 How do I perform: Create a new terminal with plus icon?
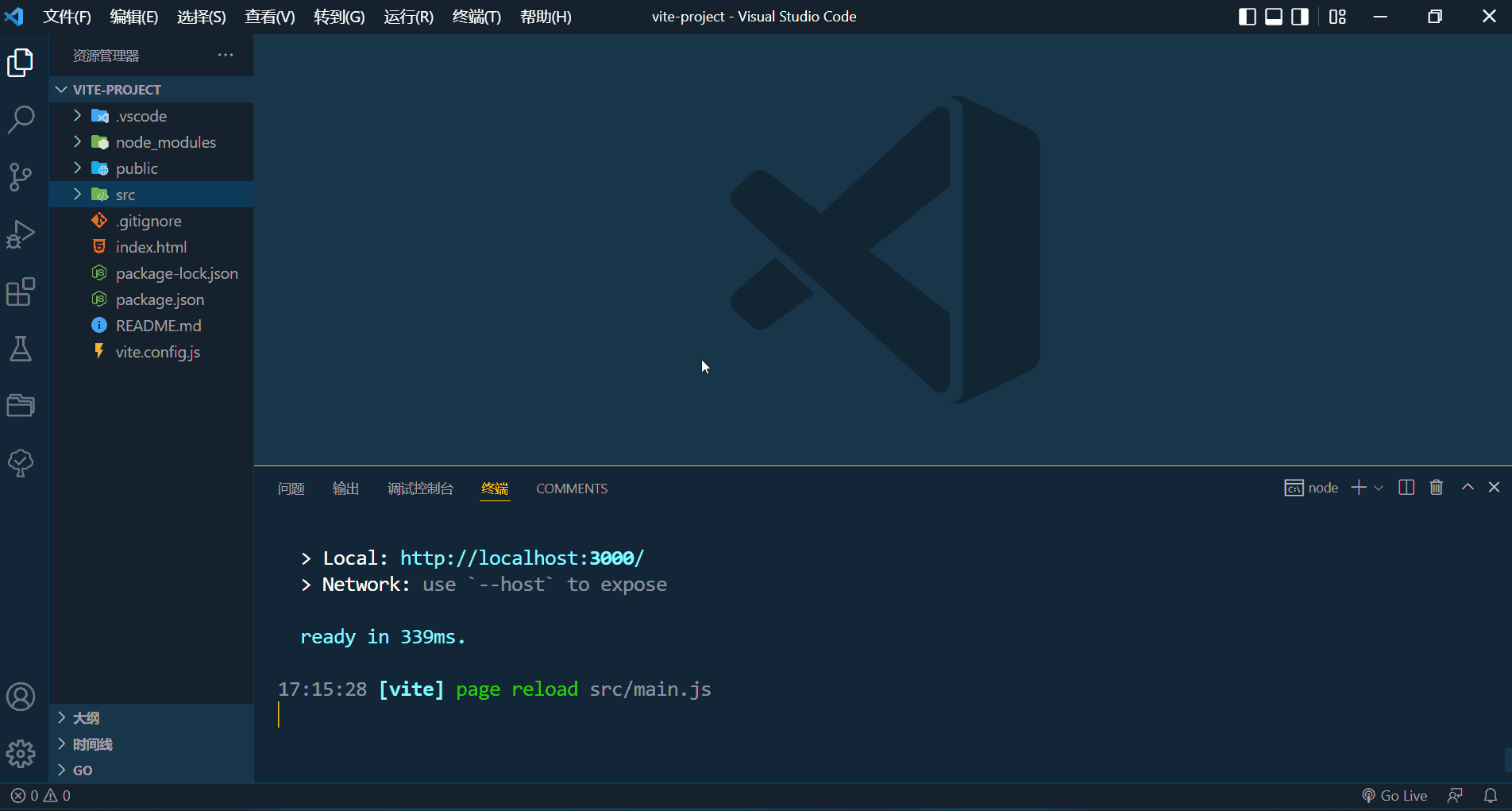(x=1359, y=488)
